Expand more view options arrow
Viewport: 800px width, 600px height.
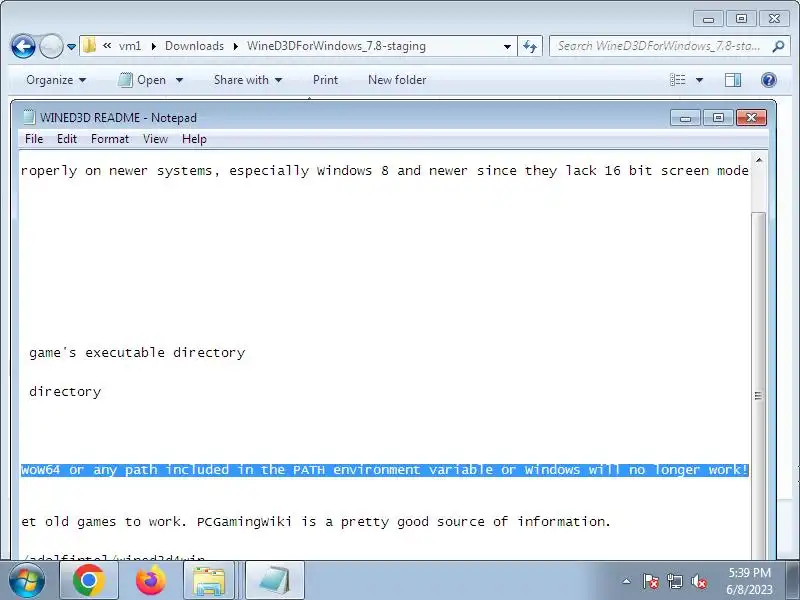[x=699, y=80]
